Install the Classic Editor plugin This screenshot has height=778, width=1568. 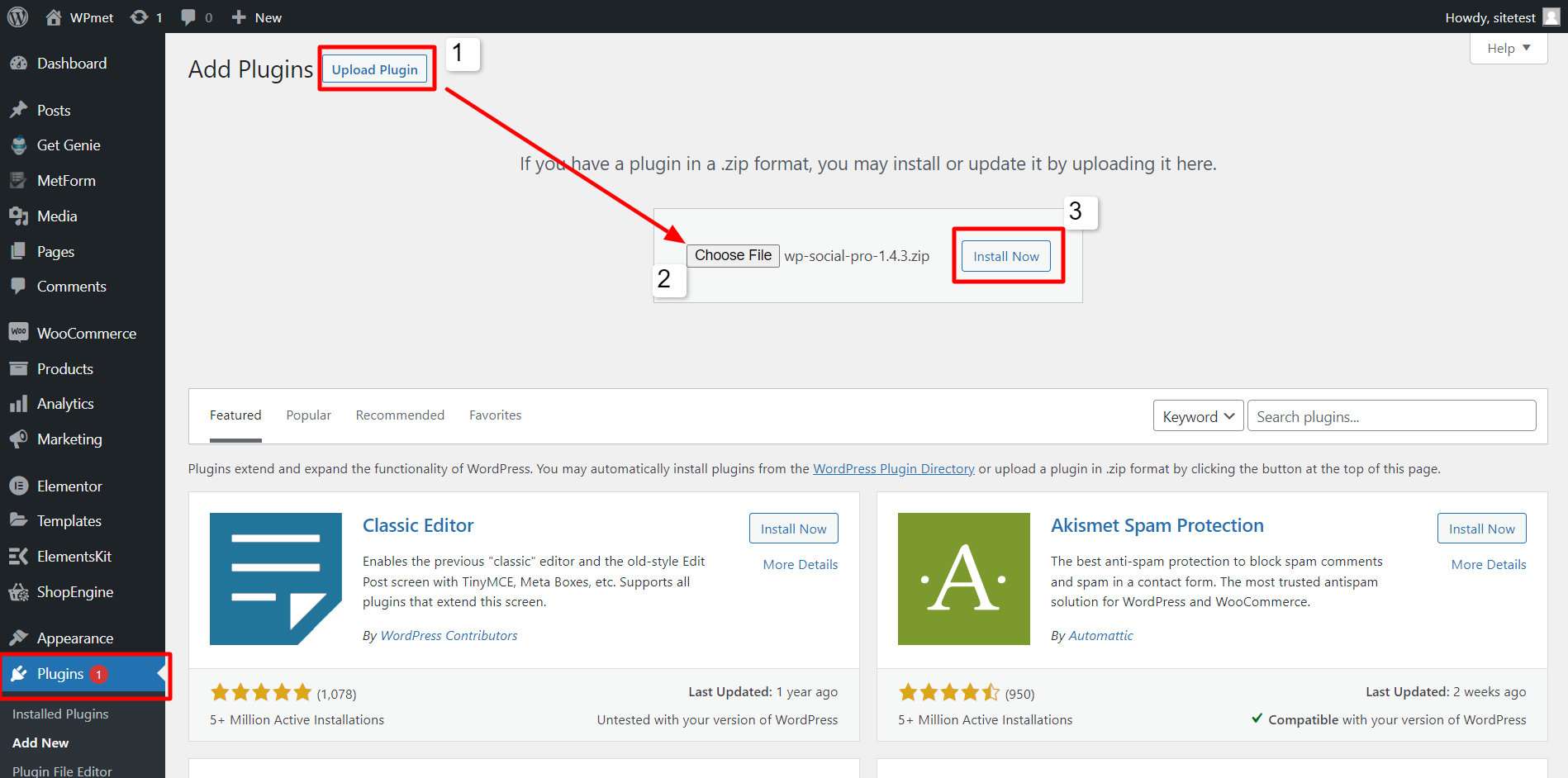point(794,529)
